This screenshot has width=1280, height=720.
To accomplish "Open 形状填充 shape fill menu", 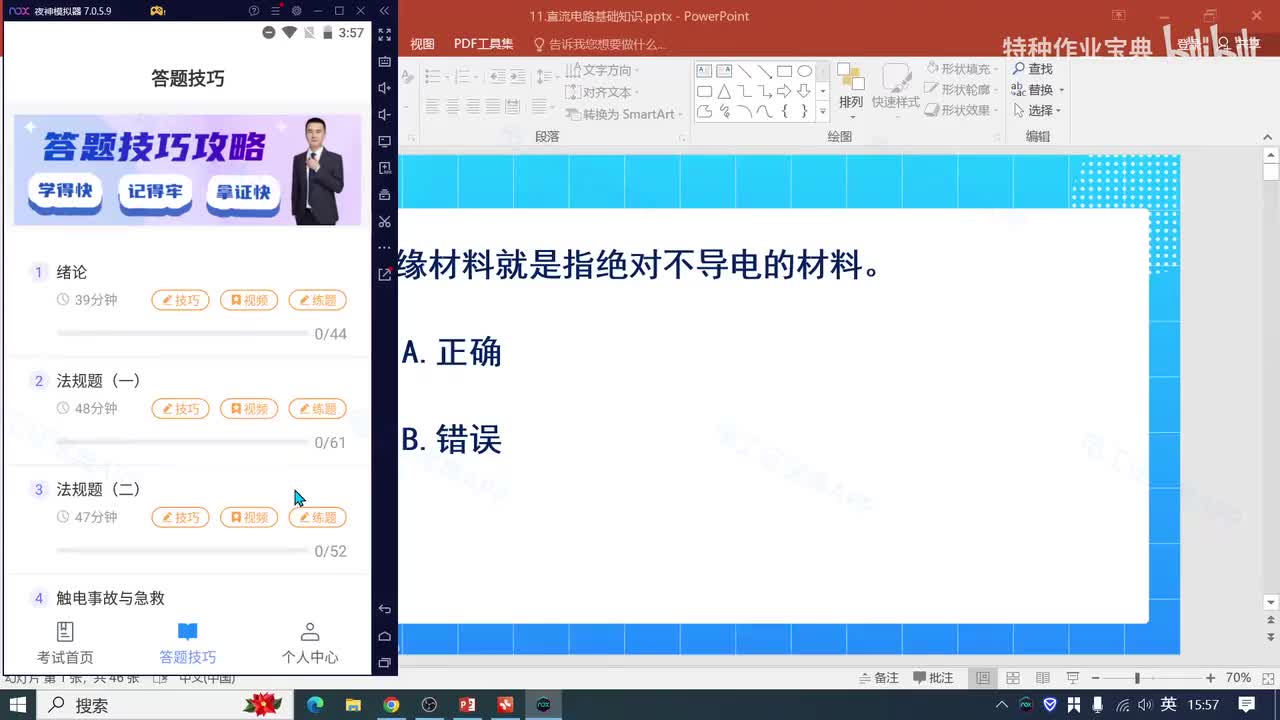I will [964, 69].
